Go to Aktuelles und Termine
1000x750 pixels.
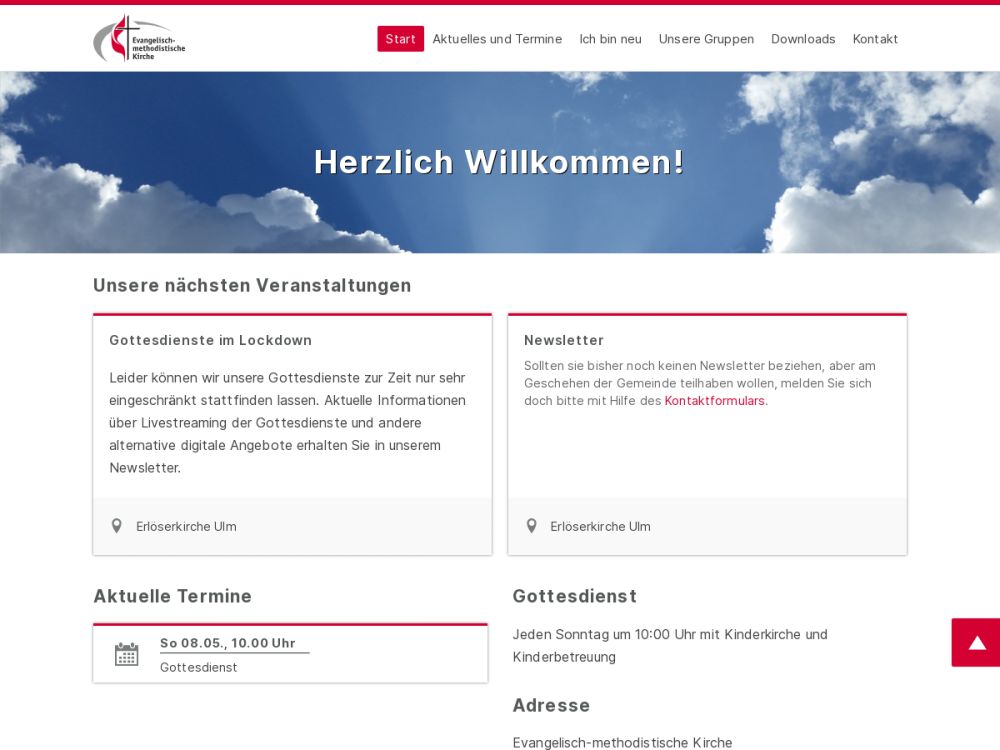click(497, 39)
